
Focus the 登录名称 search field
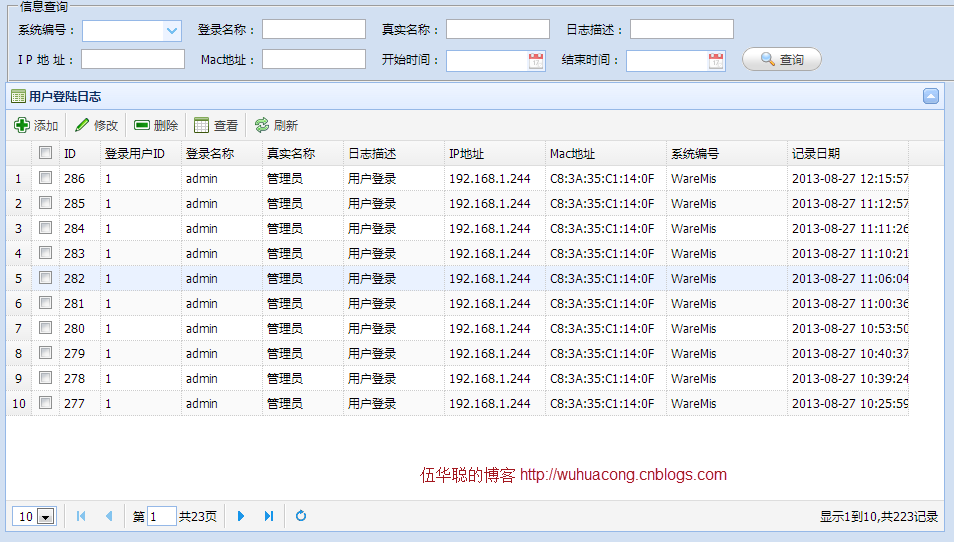(314, 29)
